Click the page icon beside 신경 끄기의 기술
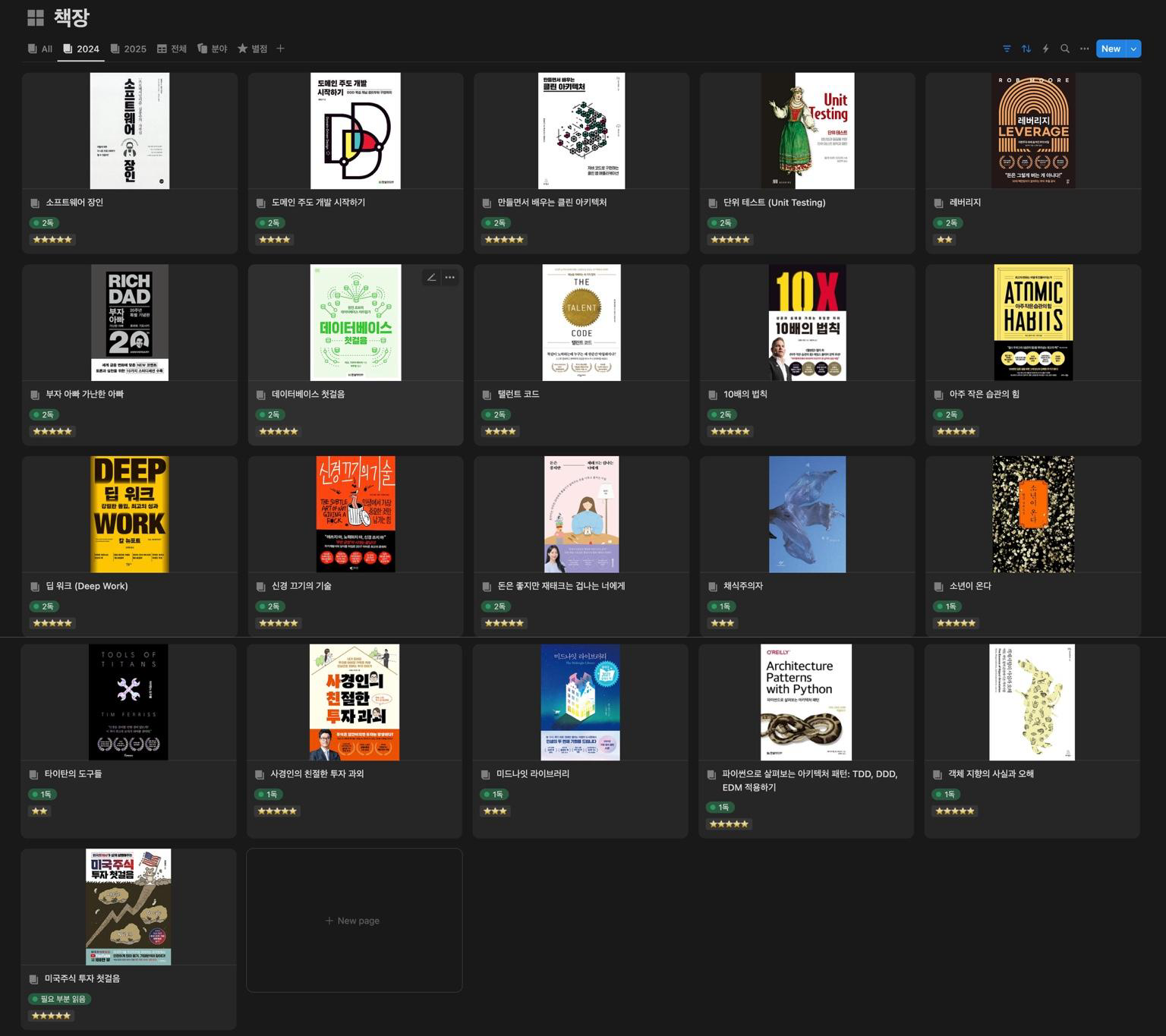1166x1036 pixels. pyautogui.click(x=261, y=587)
